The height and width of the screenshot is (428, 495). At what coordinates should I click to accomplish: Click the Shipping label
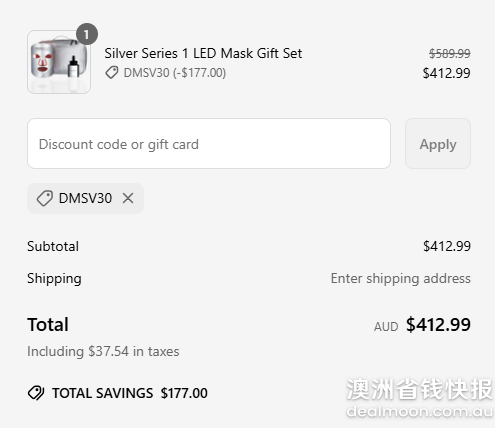(x=54, y=279)
